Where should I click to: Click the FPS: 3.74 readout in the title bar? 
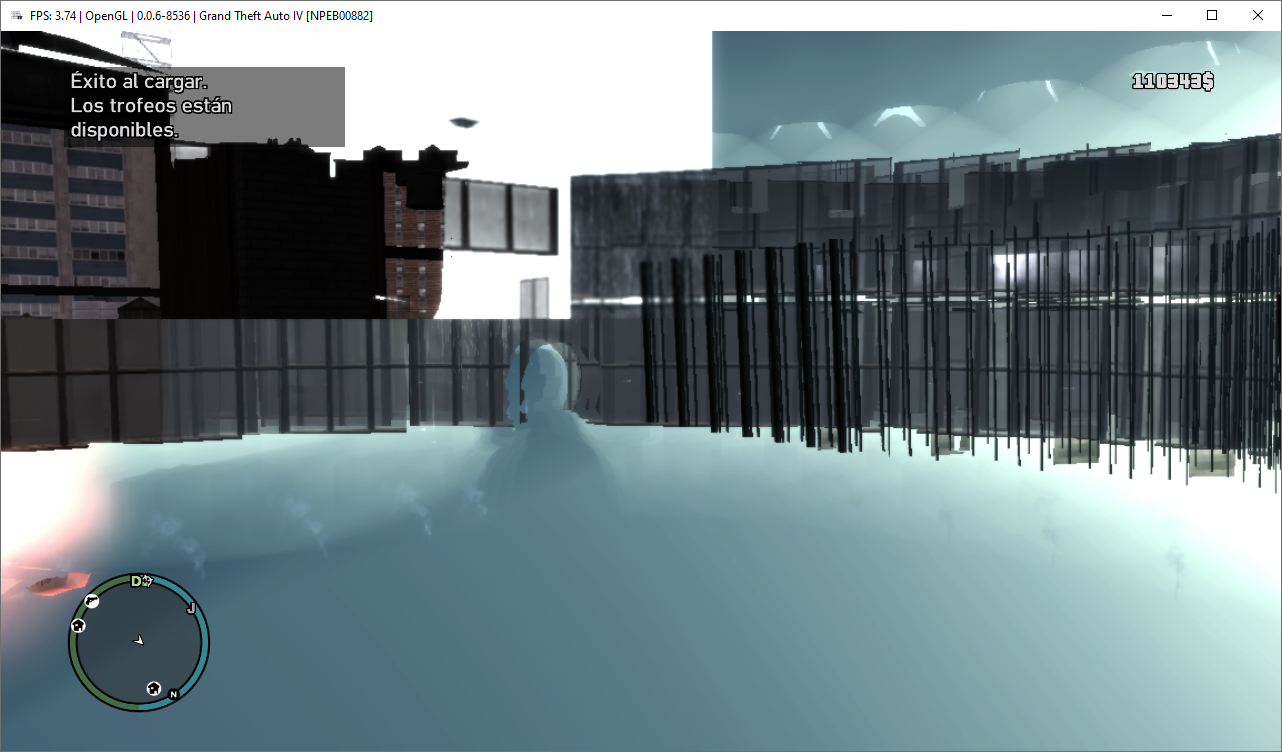point(53,16)
